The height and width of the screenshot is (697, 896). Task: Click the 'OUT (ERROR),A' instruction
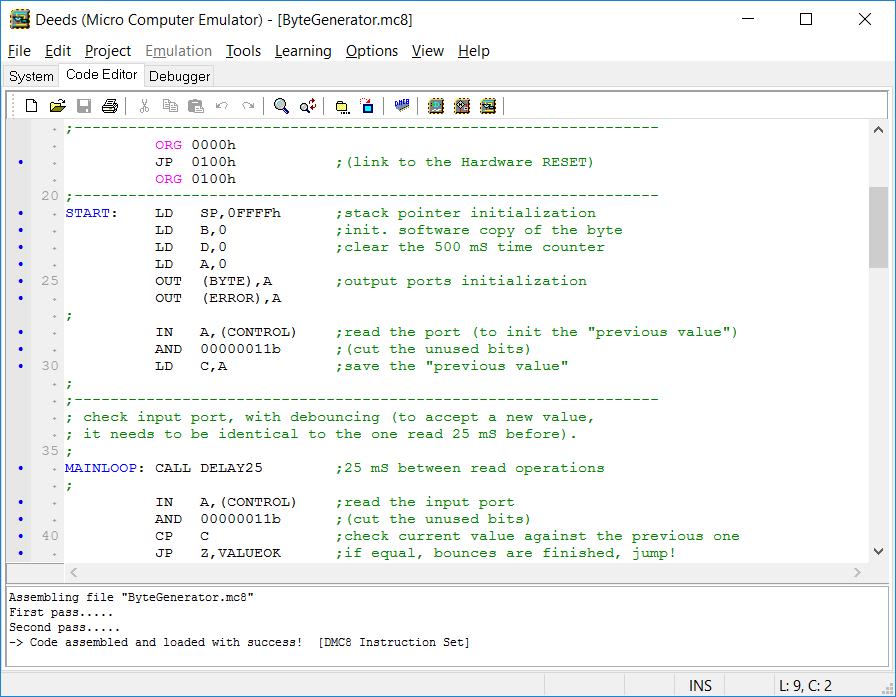218,298
